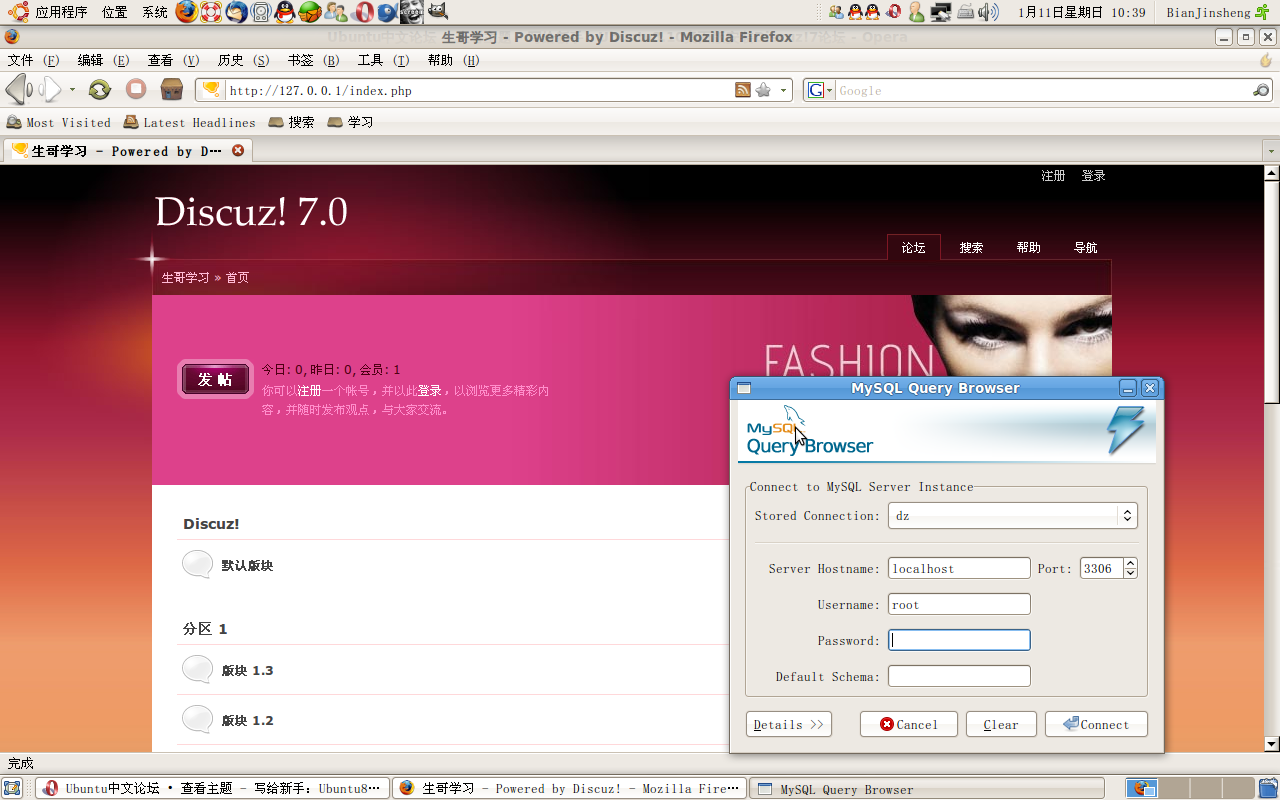
Task: Click the Firefox vertical scrollbar
Action: pos(1271,458)
